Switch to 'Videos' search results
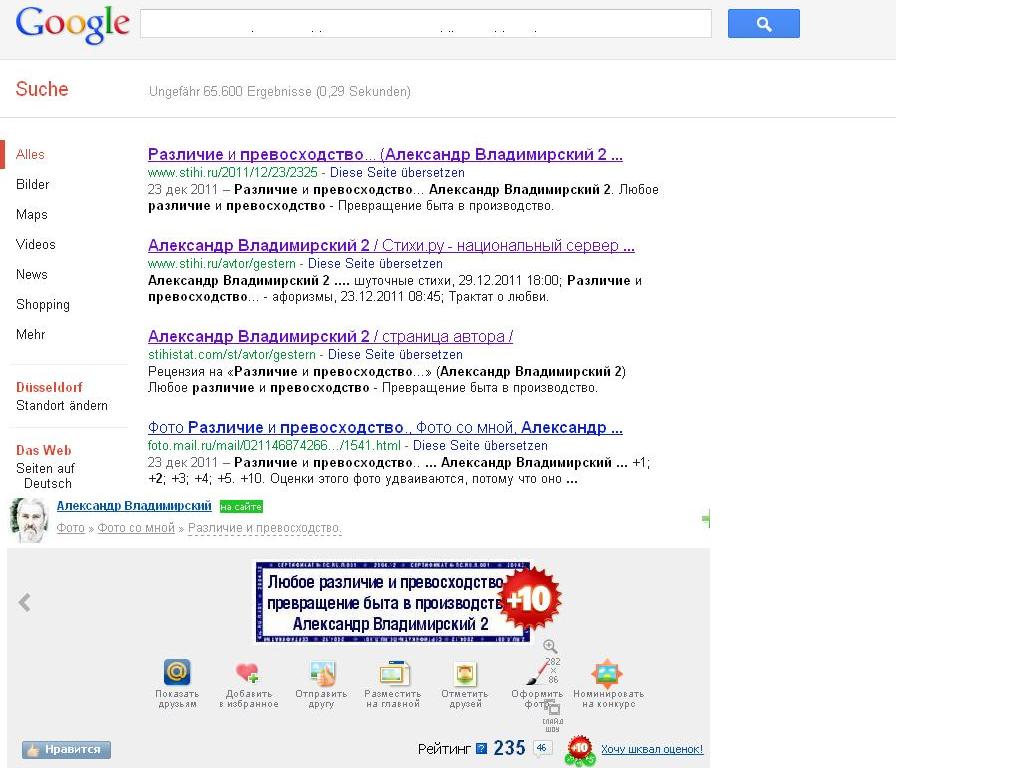 [35, 244]
